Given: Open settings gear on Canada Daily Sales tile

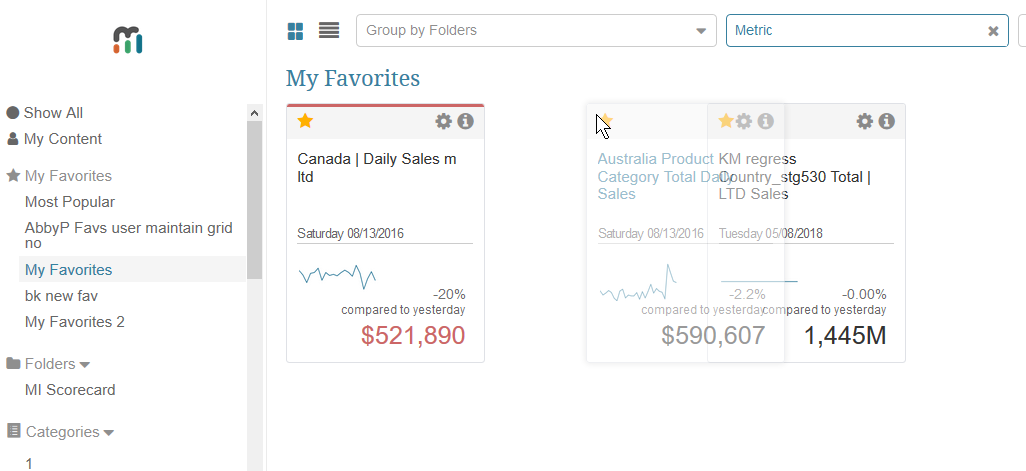Looking at the screenshot, I should 444,121.
